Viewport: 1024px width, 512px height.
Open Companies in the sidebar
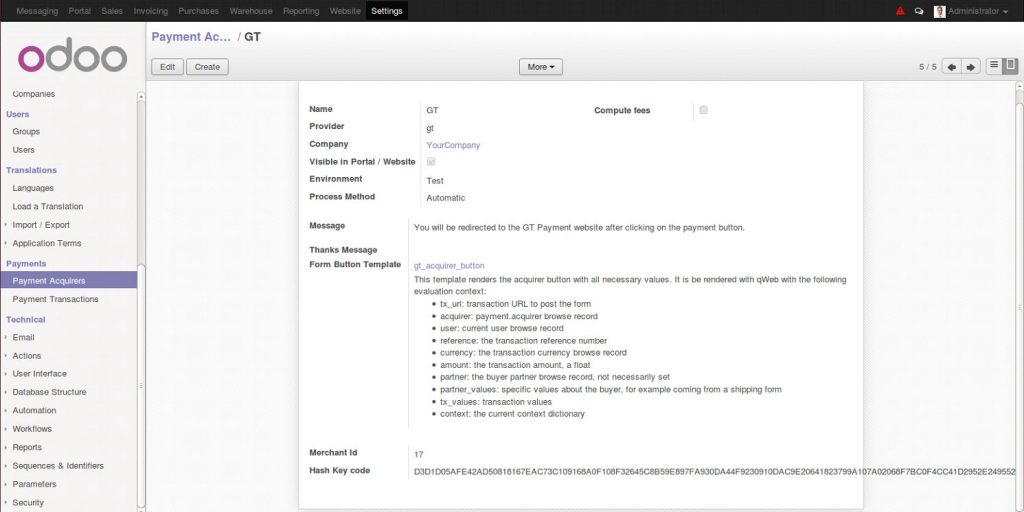coord(34,94)
